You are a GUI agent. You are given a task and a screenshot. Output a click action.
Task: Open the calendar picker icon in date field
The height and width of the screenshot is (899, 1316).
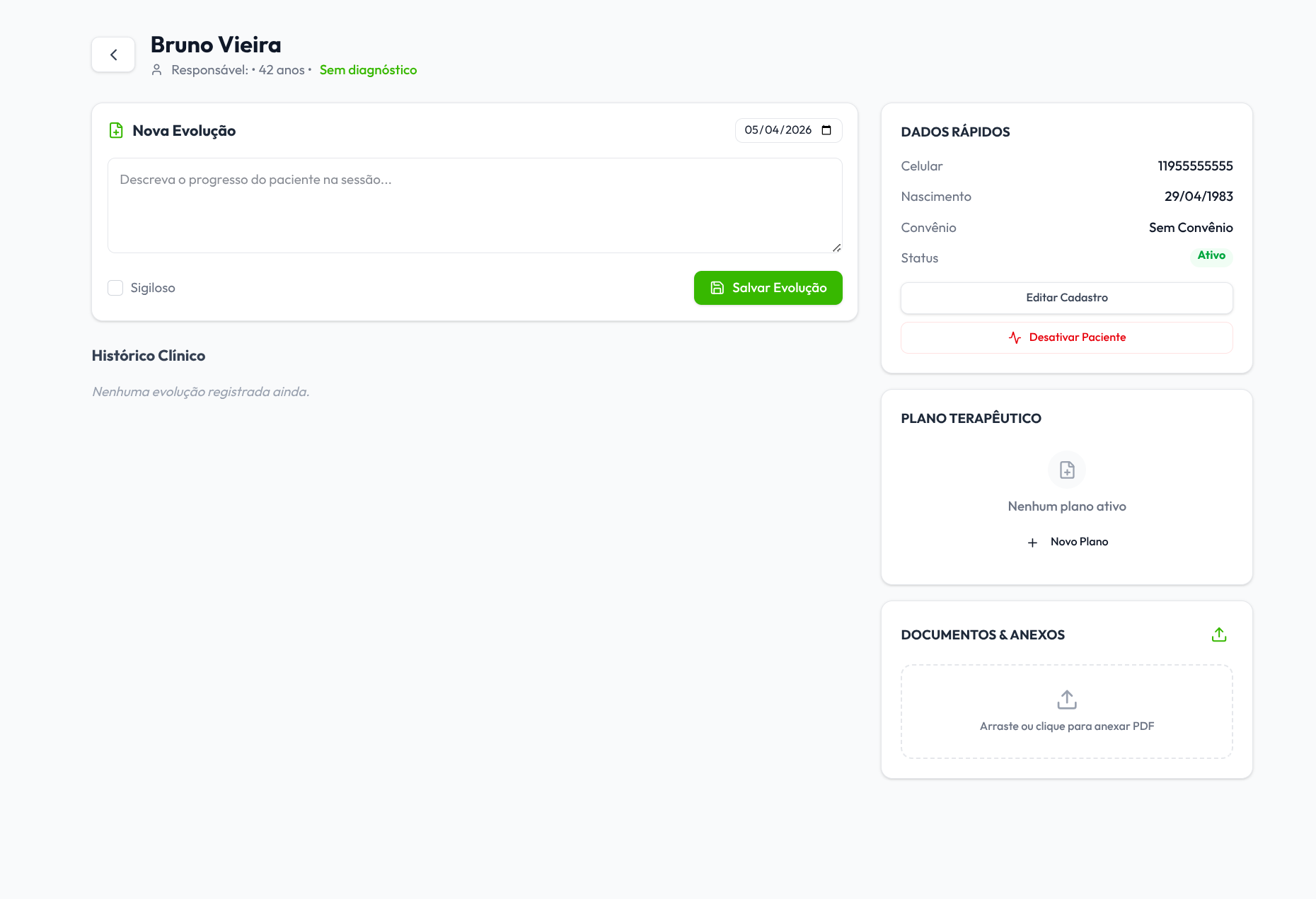[x=826, y=130]
